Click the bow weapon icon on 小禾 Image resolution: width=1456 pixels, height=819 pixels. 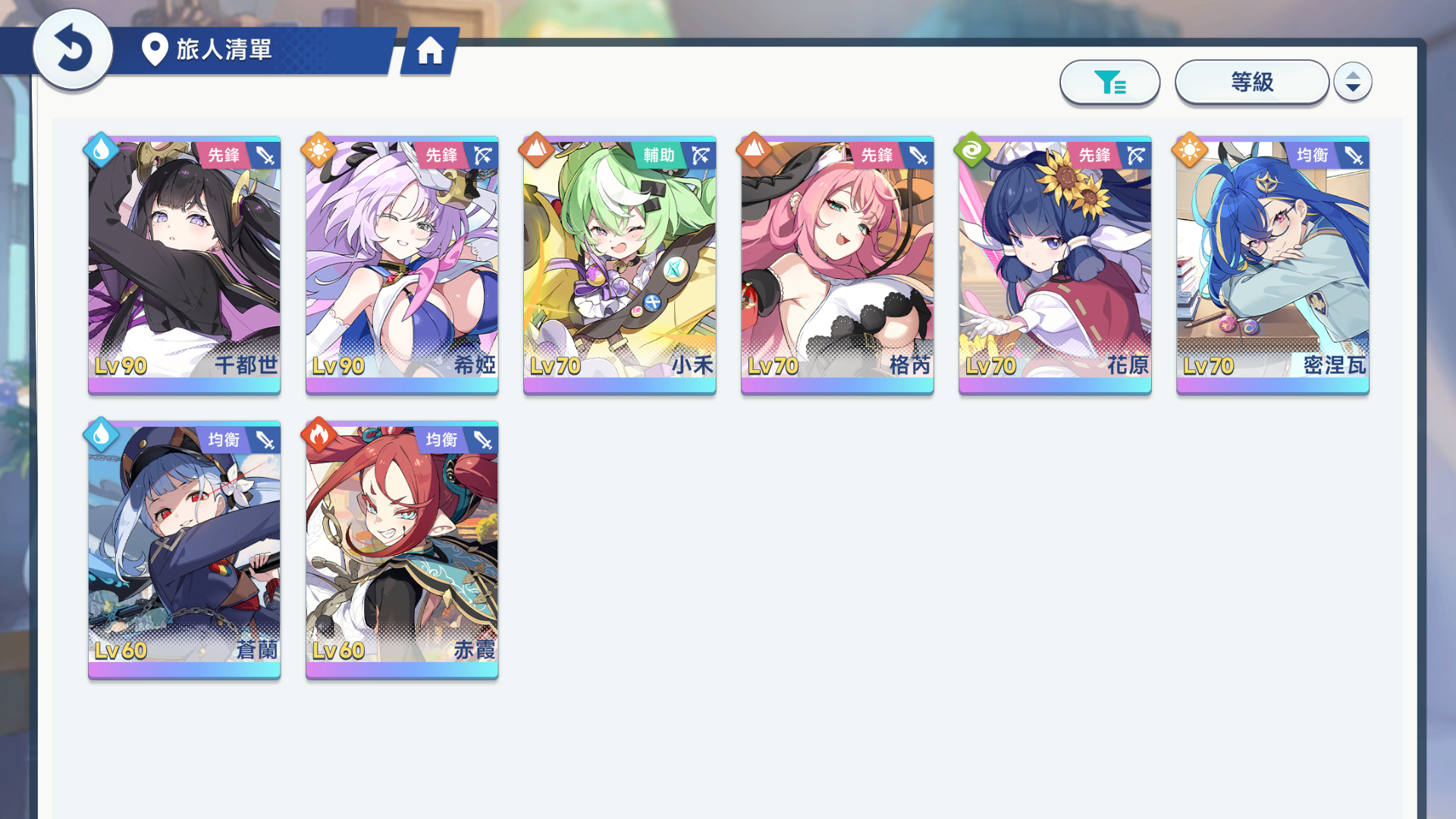pos(701,155)
